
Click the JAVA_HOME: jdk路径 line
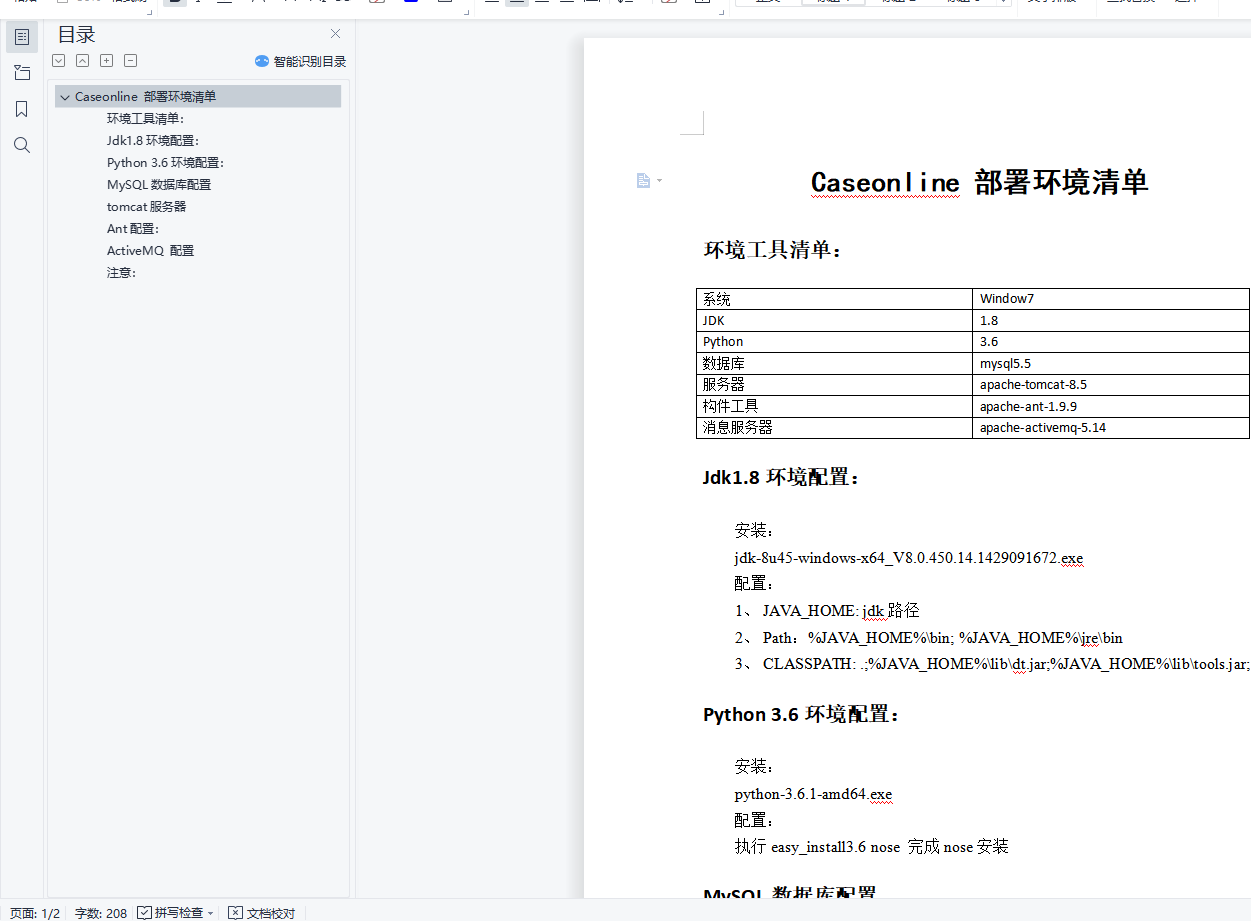827,611
